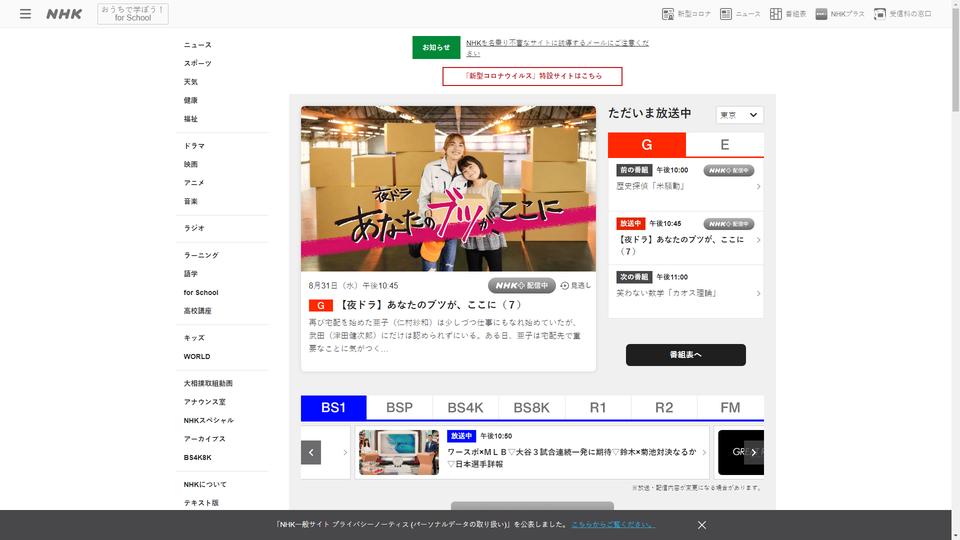960x540 pixels.
Task: Open the hamburger menu icon
Action: (x=25, y=13)
